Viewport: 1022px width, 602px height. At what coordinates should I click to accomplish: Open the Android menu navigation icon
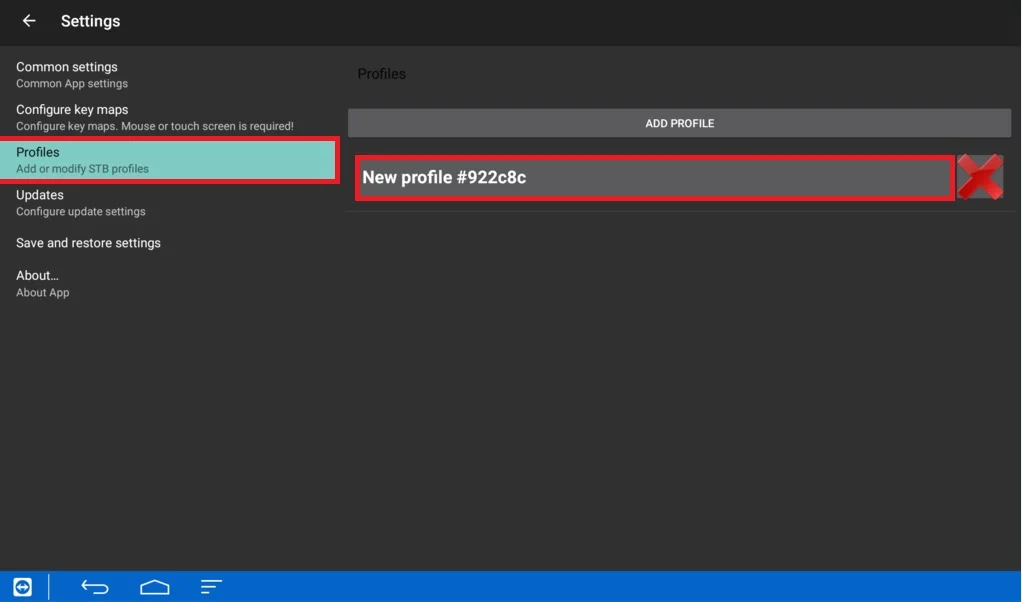pyautogui.click(x=211, y=587)
